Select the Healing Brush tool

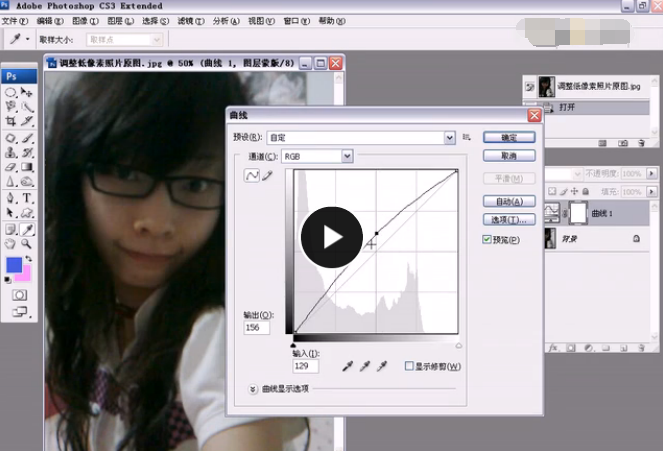pos(11,138)
